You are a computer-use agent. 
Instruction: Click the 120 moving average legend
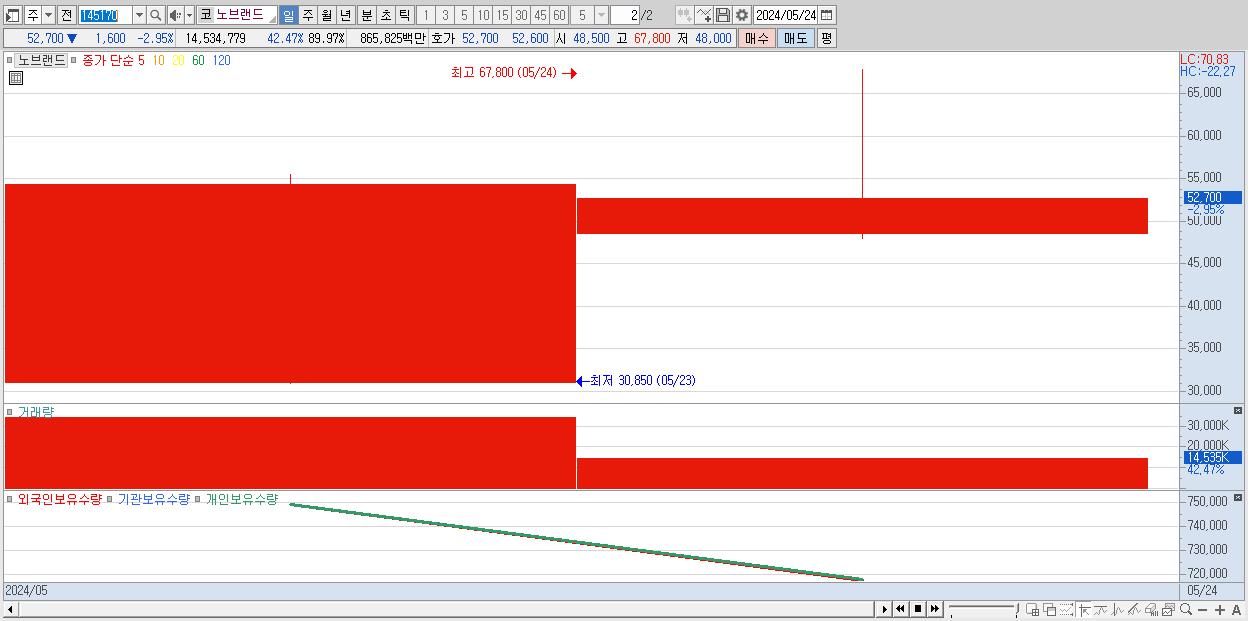[221, 60]
